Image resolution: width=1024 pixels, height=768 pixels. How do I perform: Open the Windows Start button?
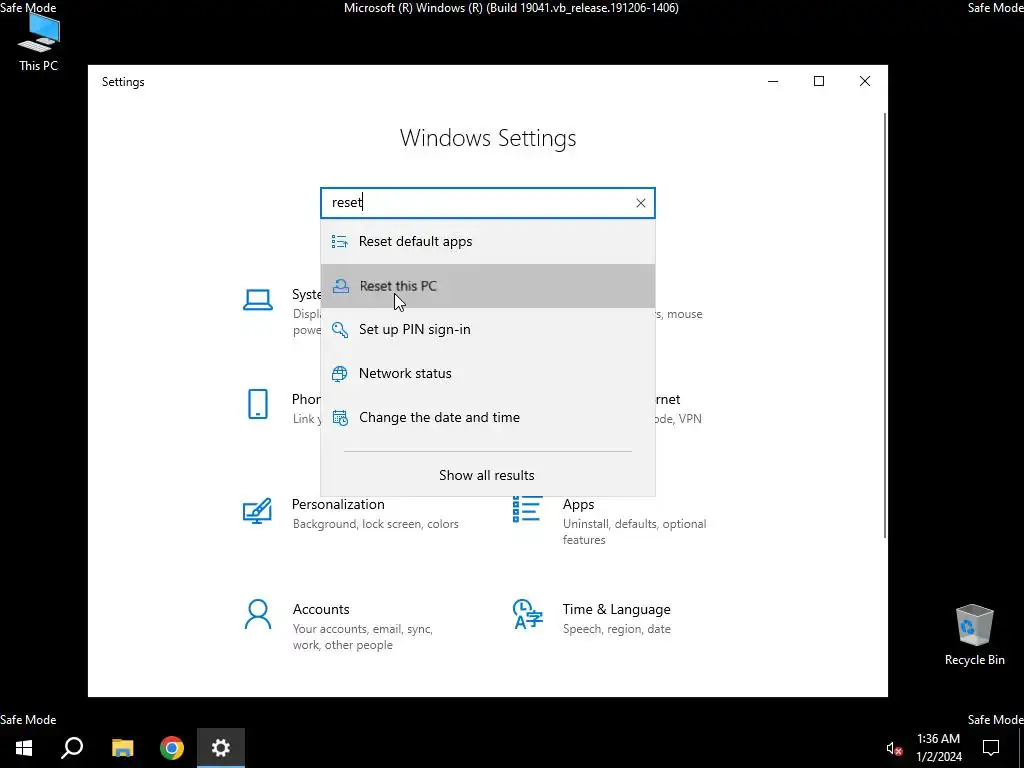24,748
